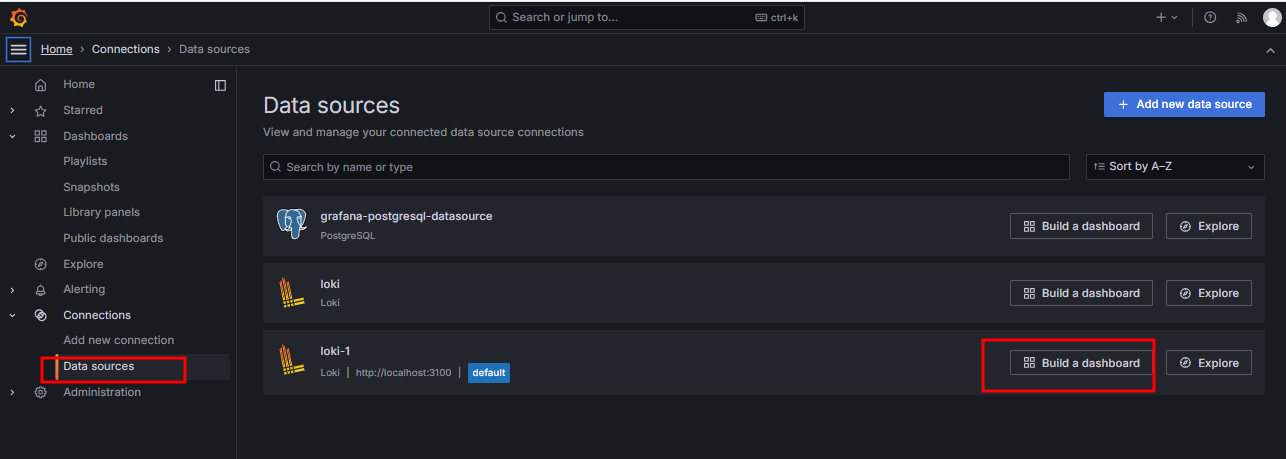
Task: Open the add-new plus menu
Action: coord(1167,17)
